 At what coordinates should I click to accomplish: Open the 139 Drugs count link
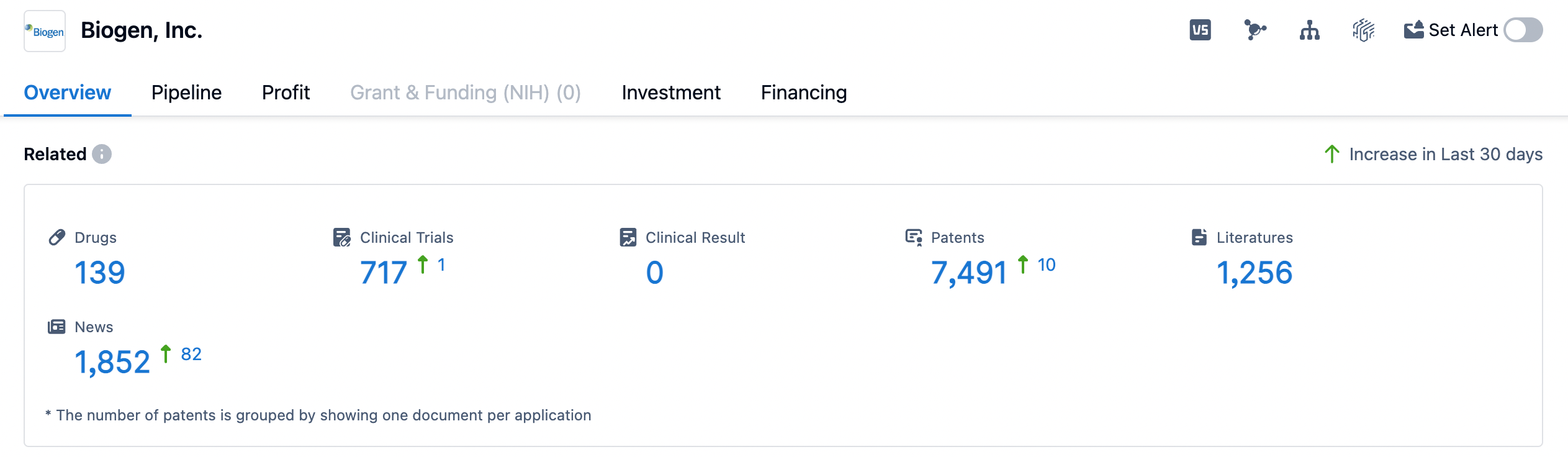(x=100, y=273)
